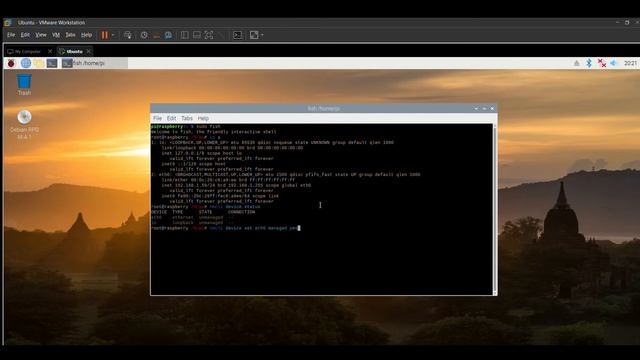
Task: Close the Ubuntu VM tab
Action: 89,51
